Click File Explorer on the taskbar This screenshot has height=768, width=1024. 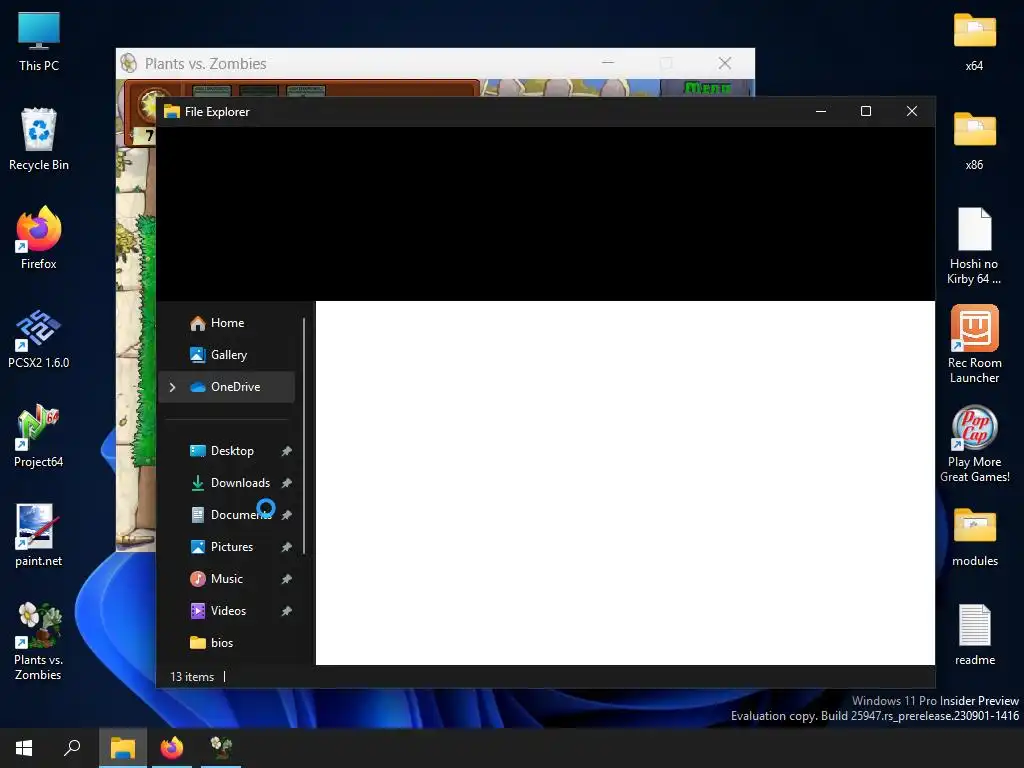[123, 748]
